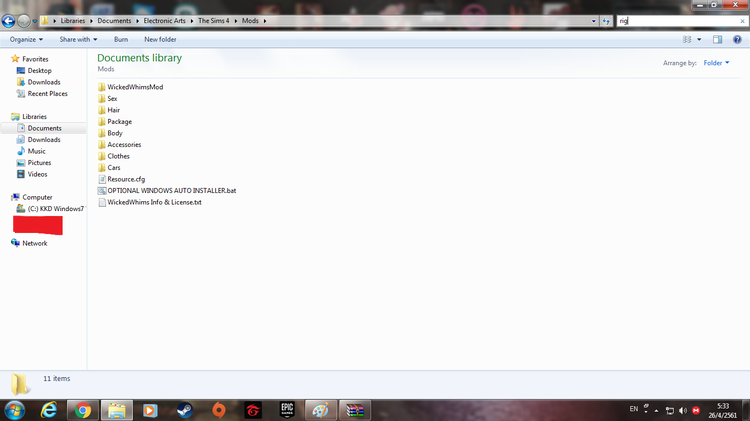Select the Clothes folder
Viewport: 750px width, 421px height.
[118, 155]
